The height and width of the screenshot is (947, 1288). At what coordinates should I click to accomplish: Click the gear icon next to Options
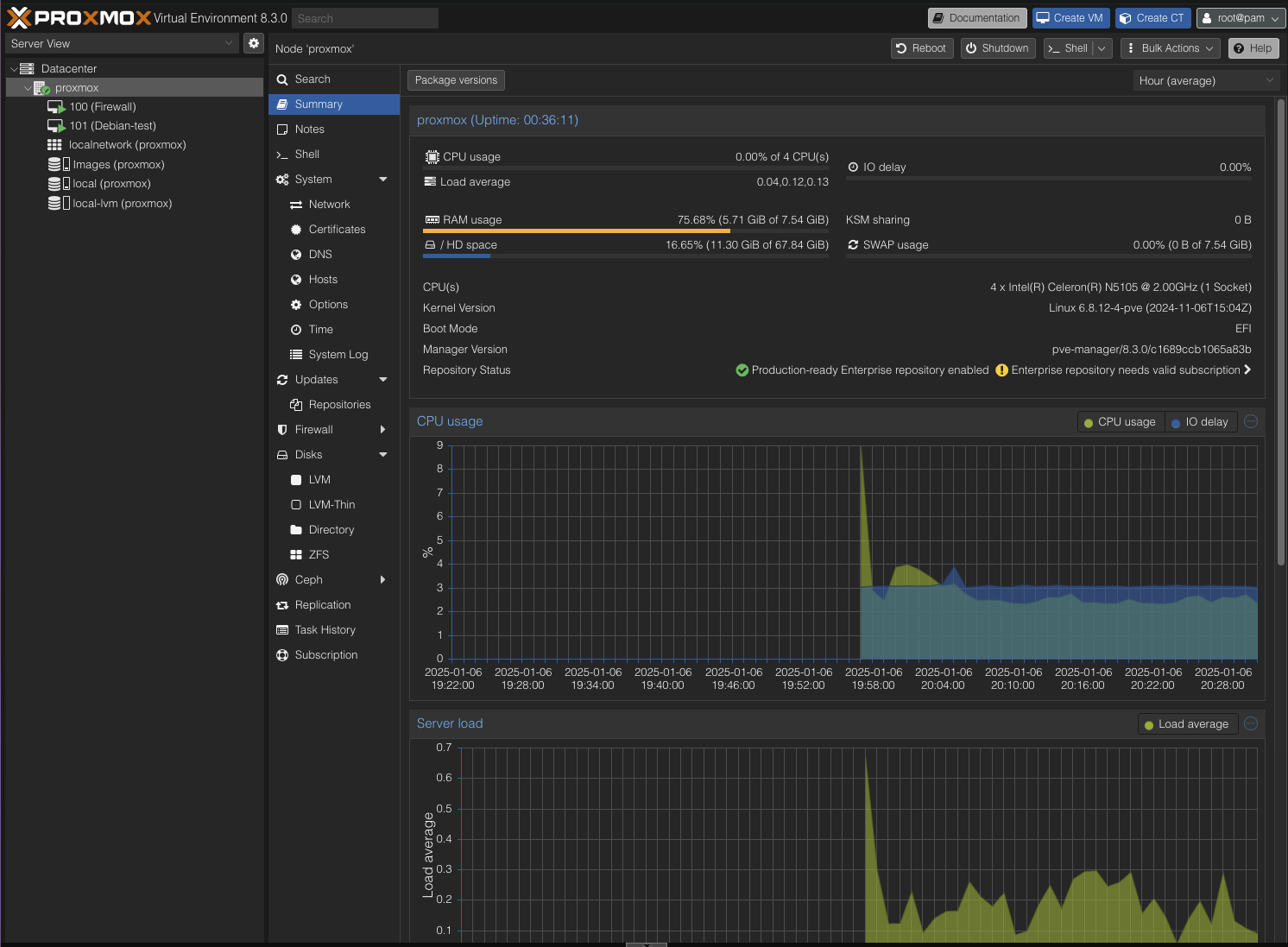296,305
